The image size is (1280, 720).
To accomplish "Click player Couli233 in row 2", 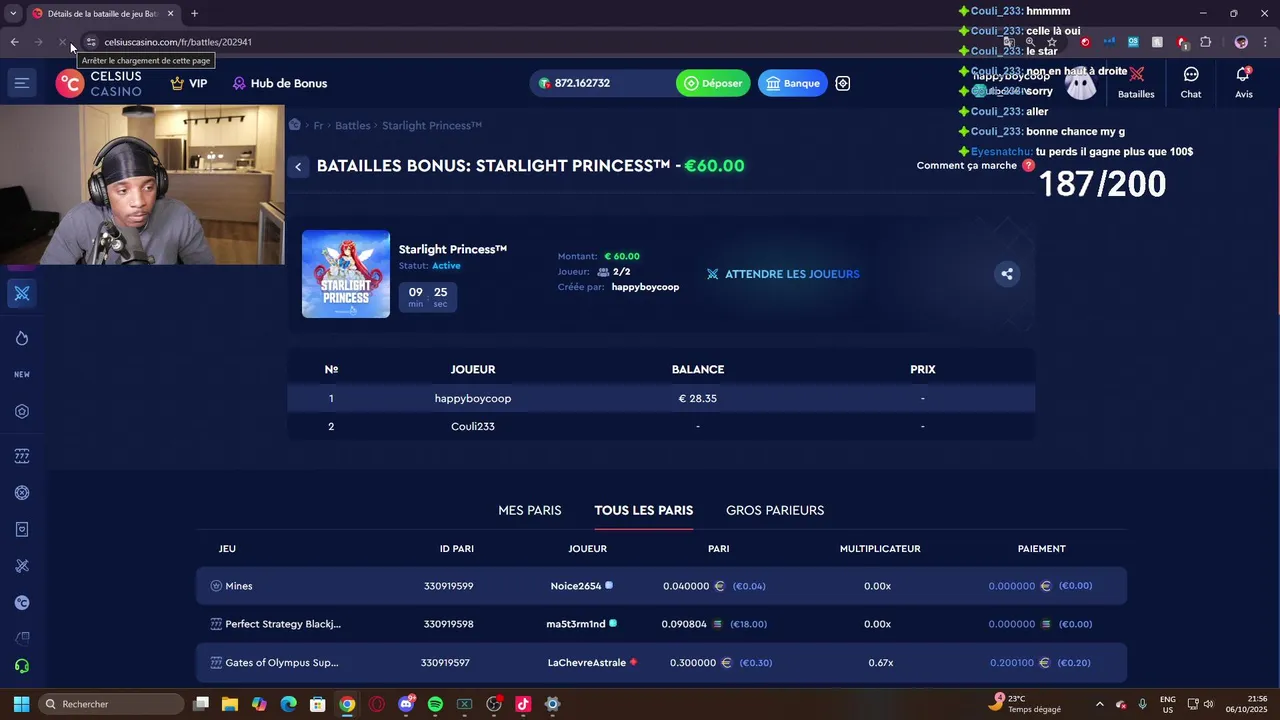I will (x=473, y=426).
